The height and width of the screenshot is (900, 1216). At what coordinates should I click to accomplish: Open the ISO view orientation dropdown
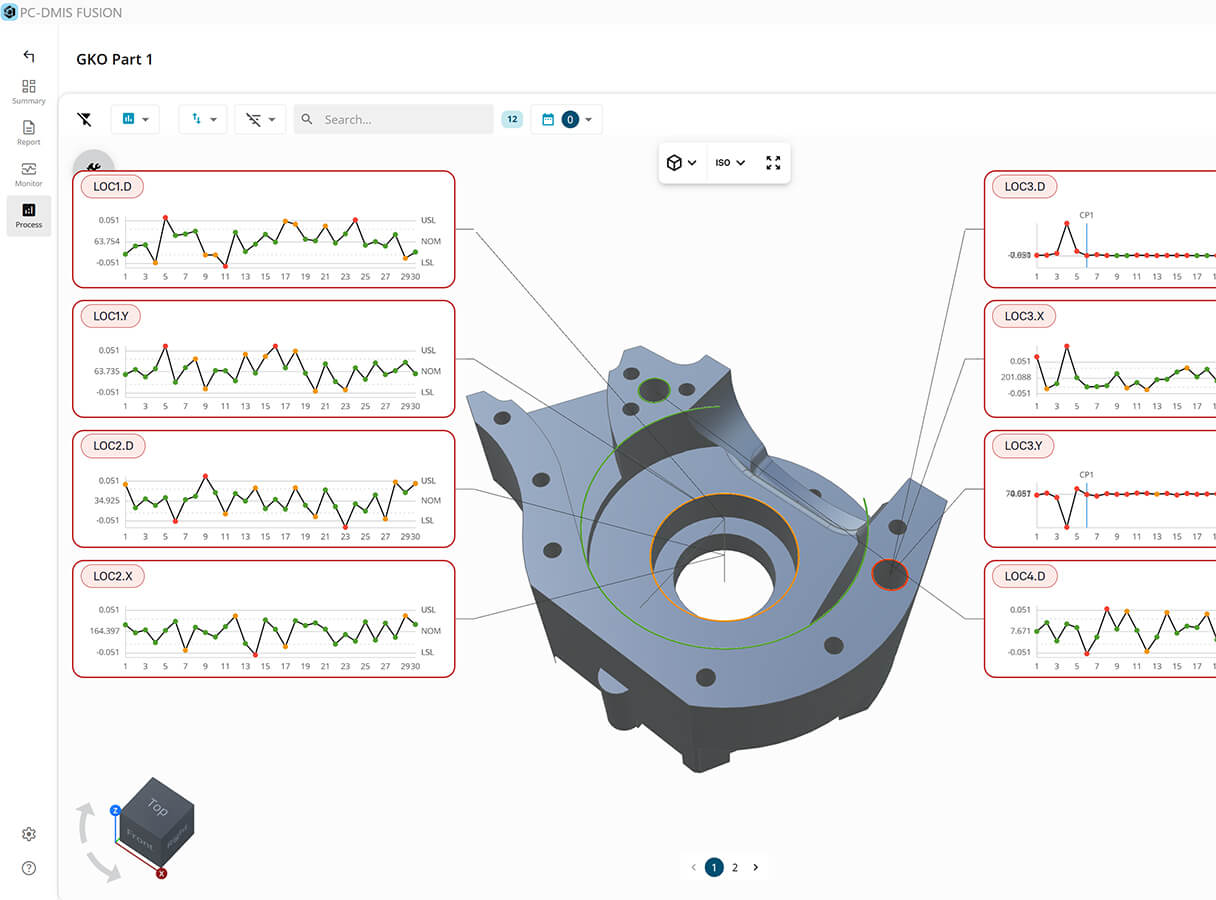click(730, 162)
